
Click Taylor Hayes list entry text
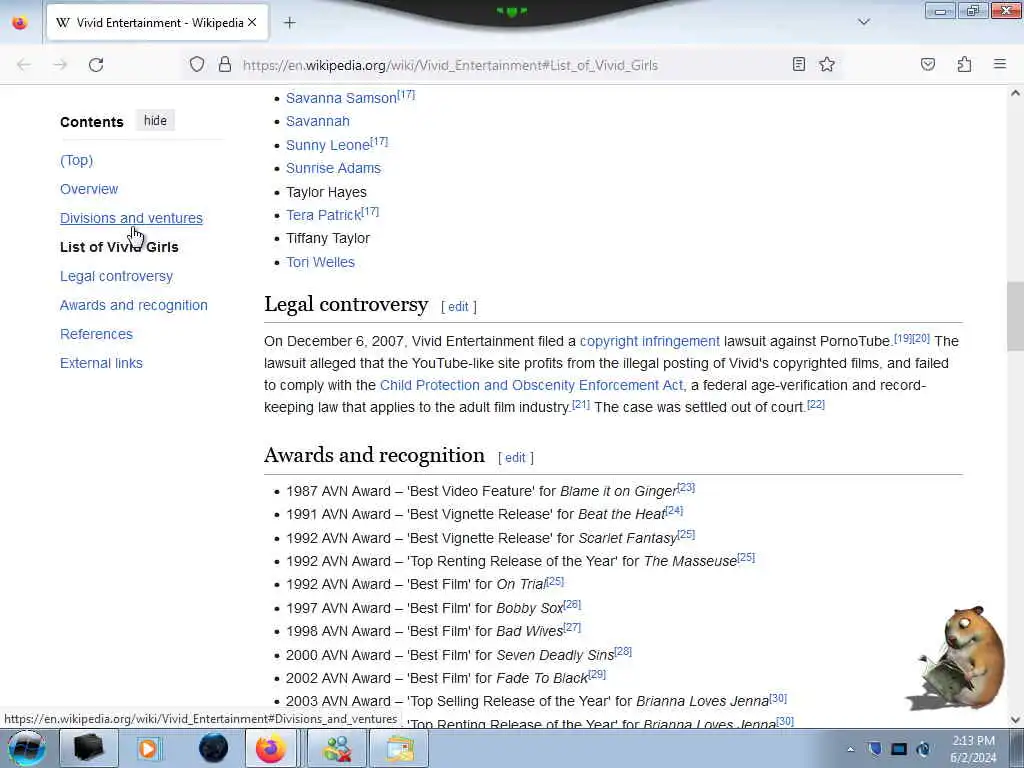326,192
